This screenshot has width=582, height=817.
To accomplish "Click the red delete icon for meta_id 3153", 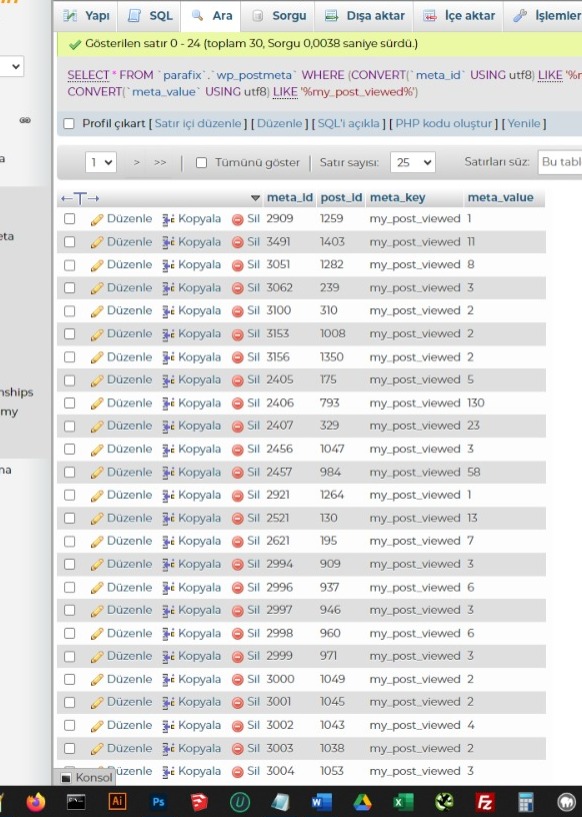I will tap(238, 335).
